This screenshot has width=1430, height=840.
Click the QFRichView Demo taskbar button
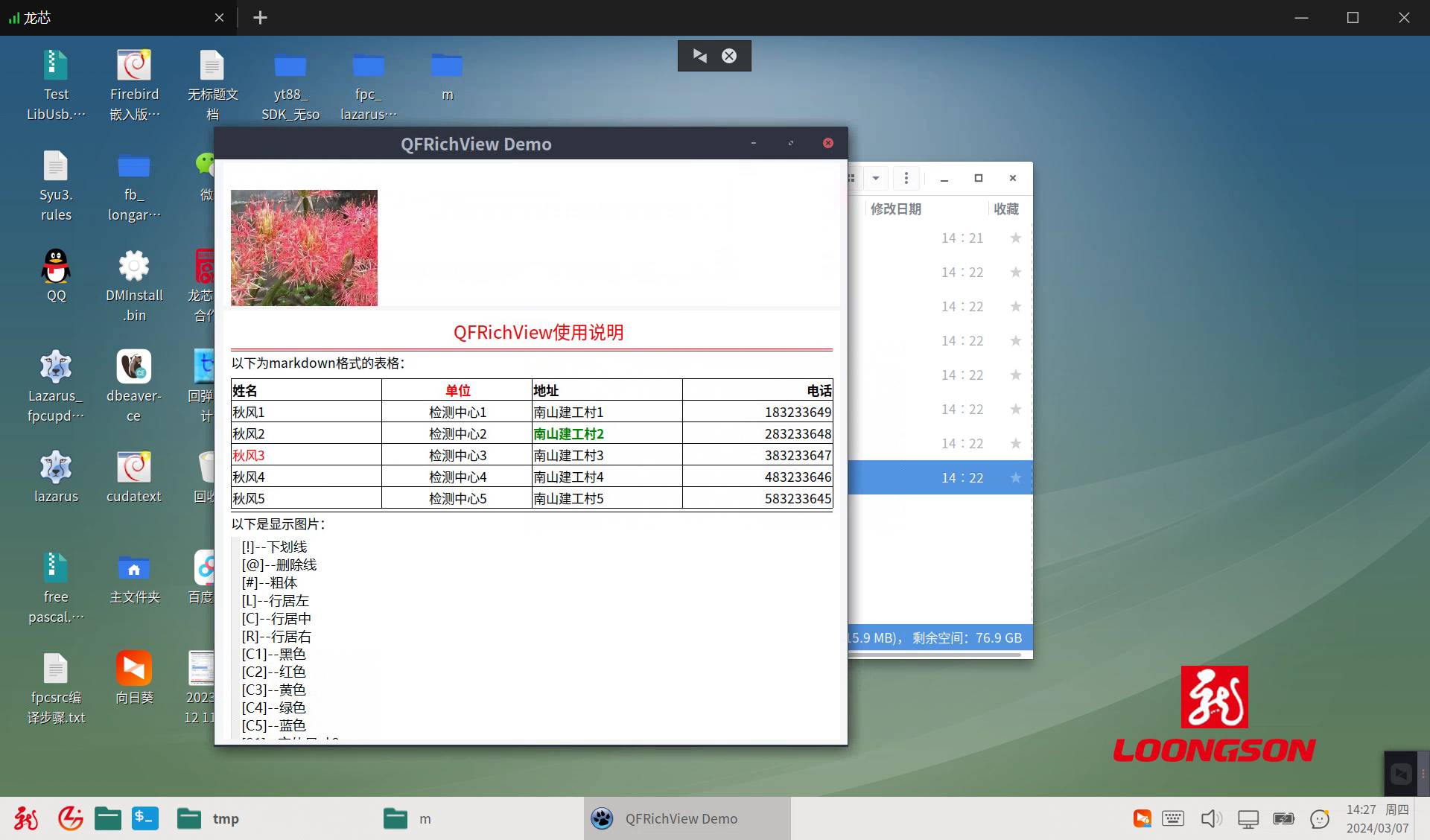pyautogui.click(x=681, y=818)
